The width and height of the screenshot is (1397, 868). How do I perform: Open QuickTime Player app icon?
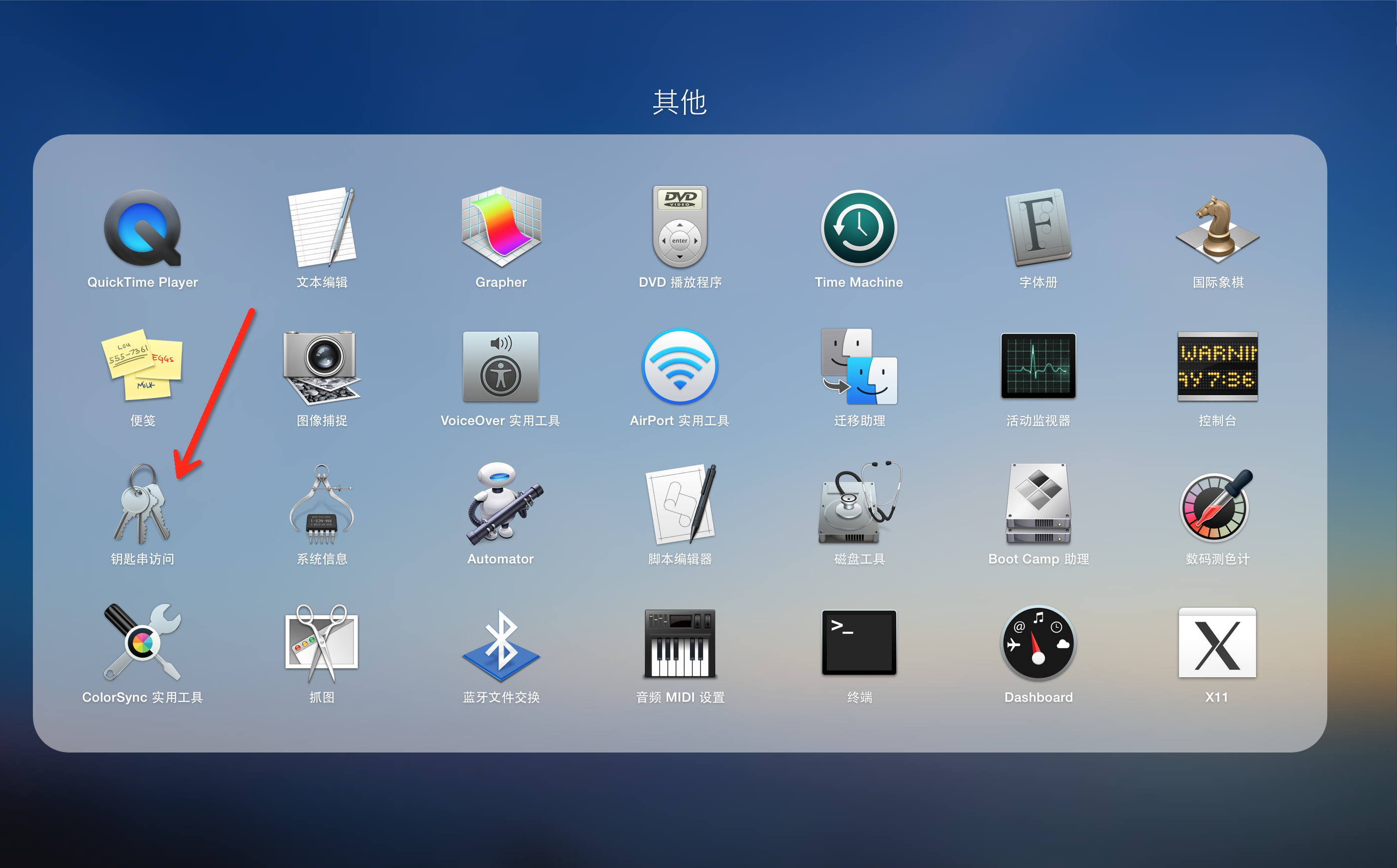point(142,228)
